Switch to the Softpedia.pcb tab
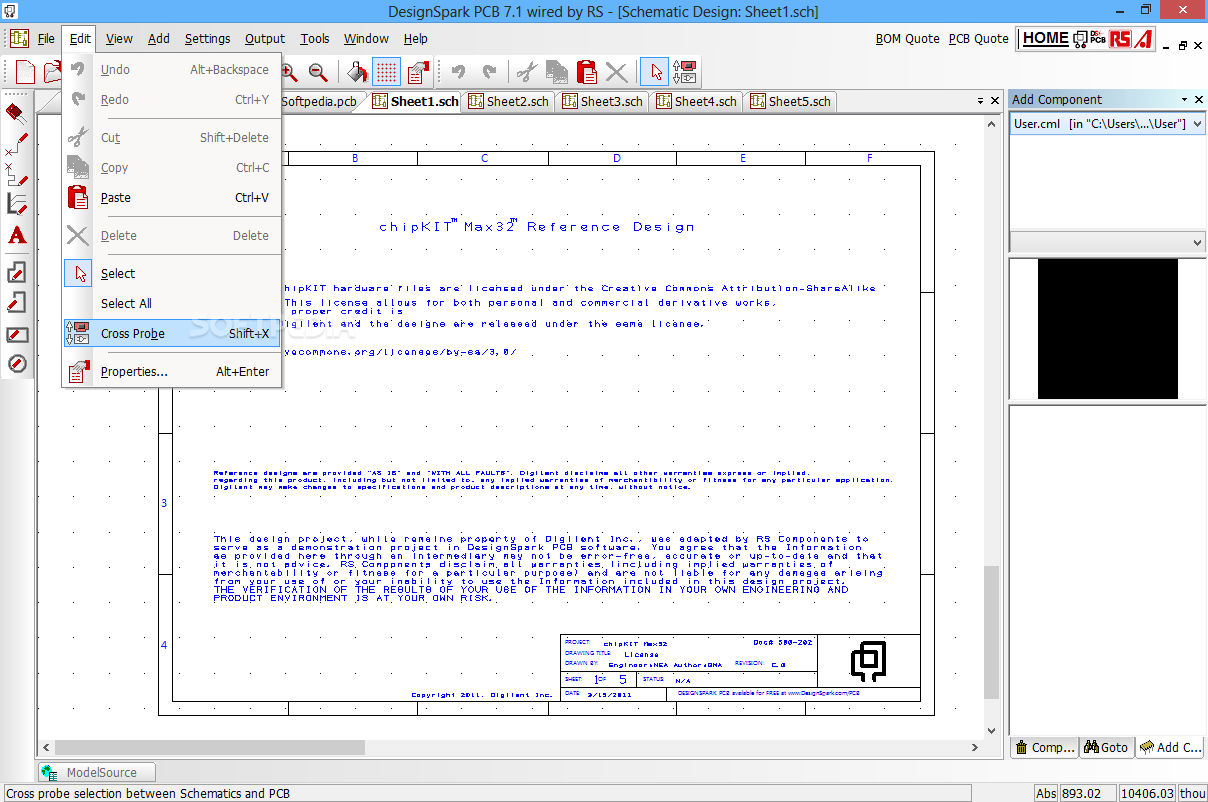Viewport: 1208px width, 802px height. pyautogui.click(x=320, y=101)
